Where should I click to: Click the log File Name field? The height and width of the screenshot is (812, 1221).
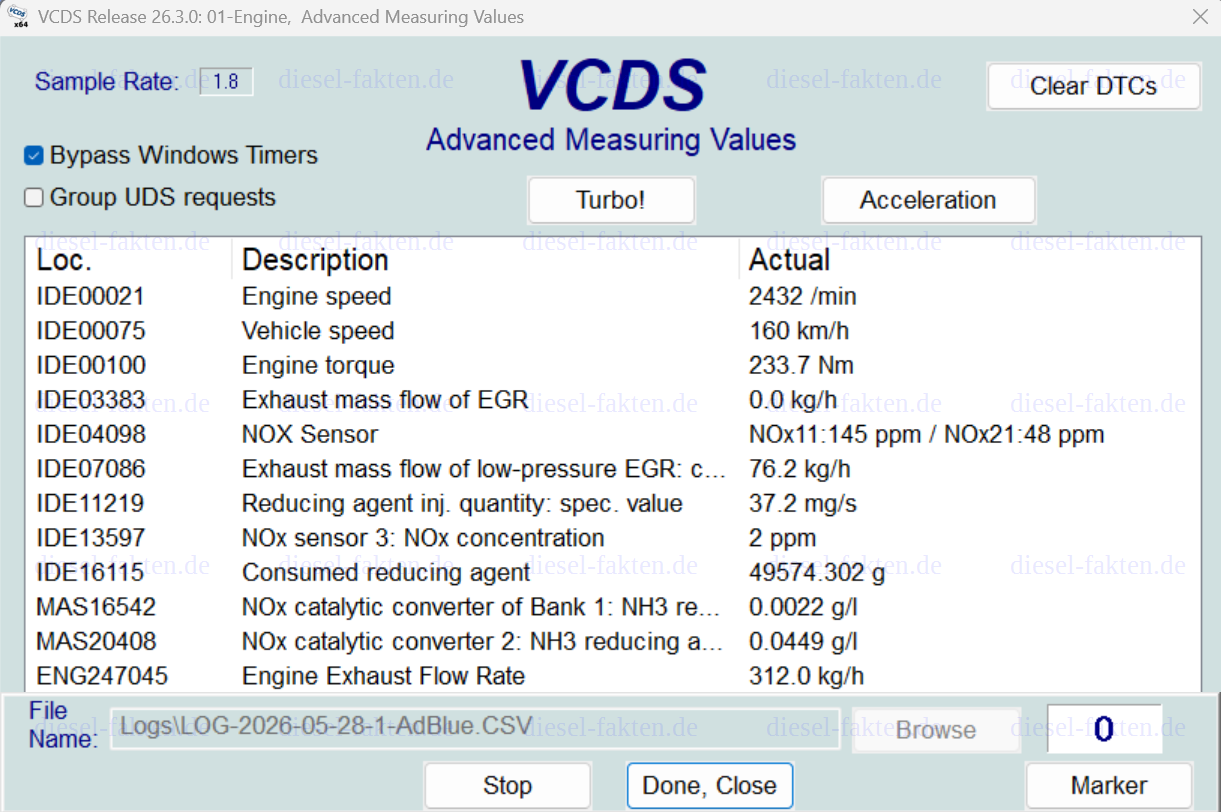click(474, 728)
